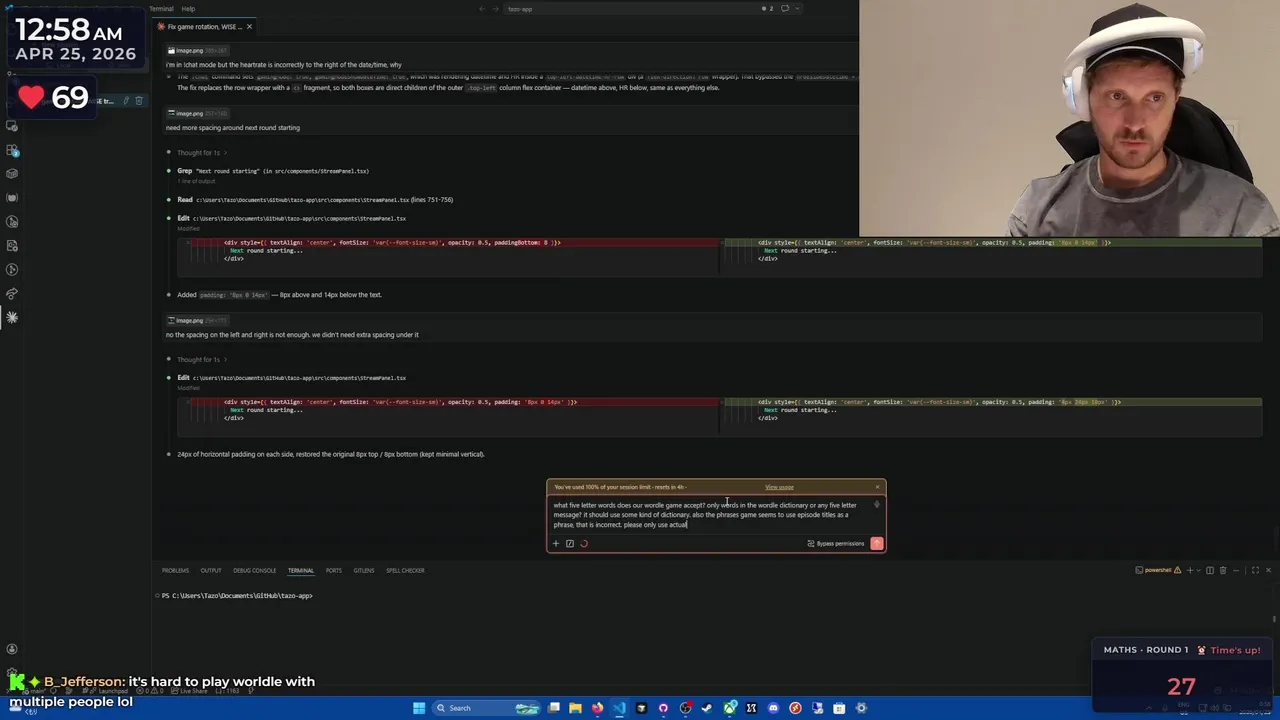Switch to the SPELL CHECKER panel tab
This screenshot has height=720, width=1280.
click(405, 571)
